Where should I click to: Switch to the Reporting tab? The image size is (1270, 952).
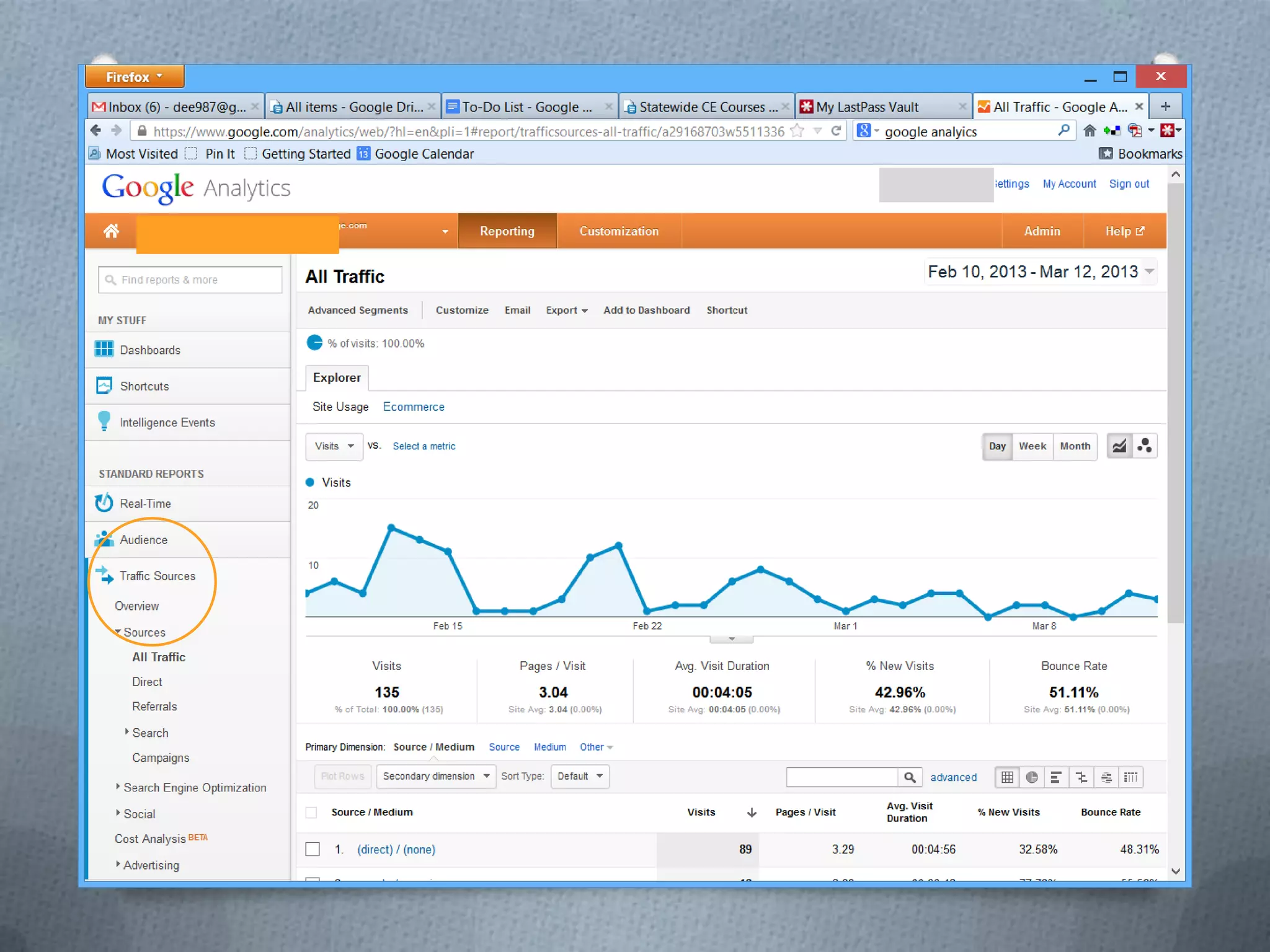point(507,231)
